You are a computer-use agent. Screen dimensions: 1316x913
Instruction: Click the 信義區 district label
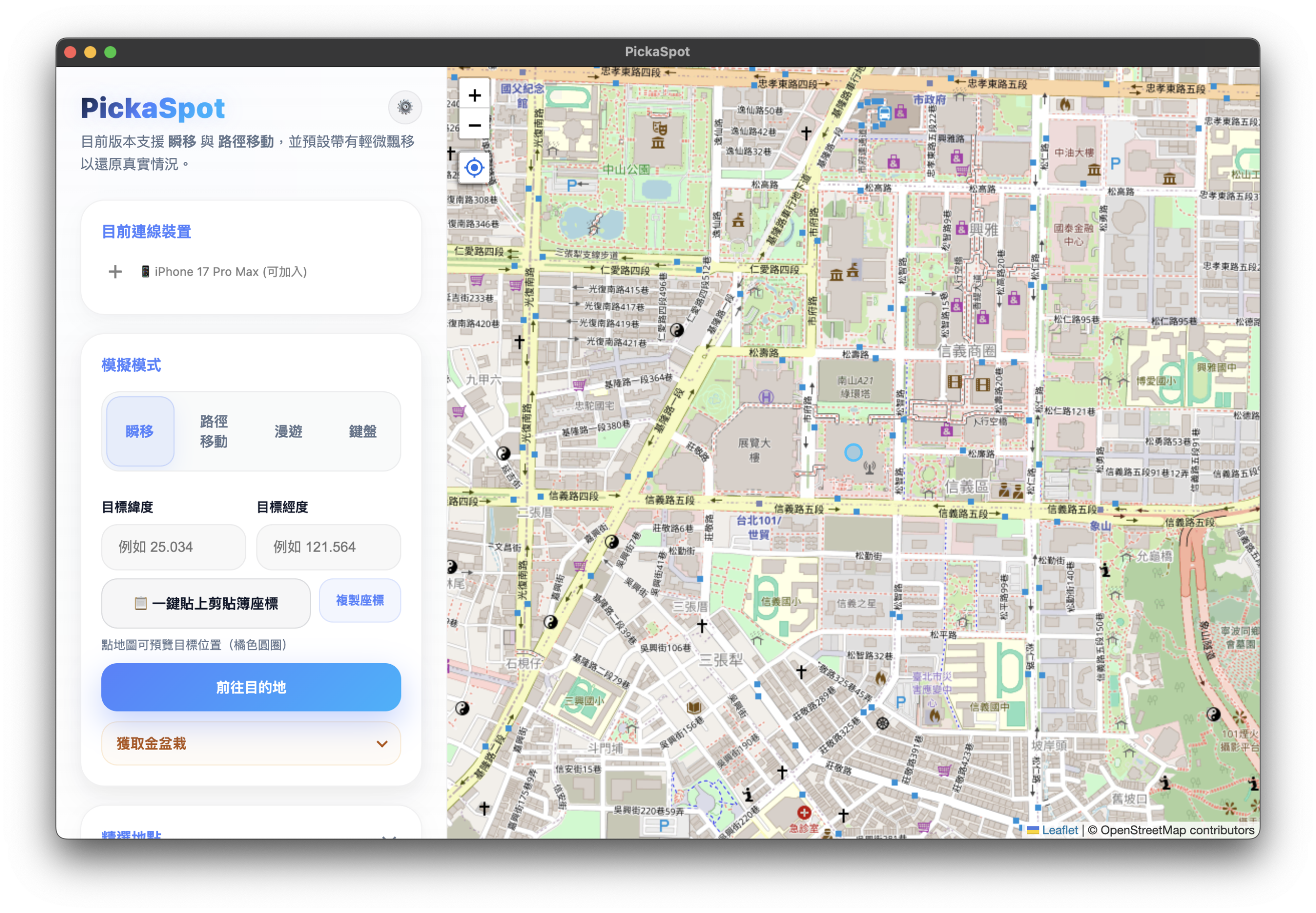[966, 486]
